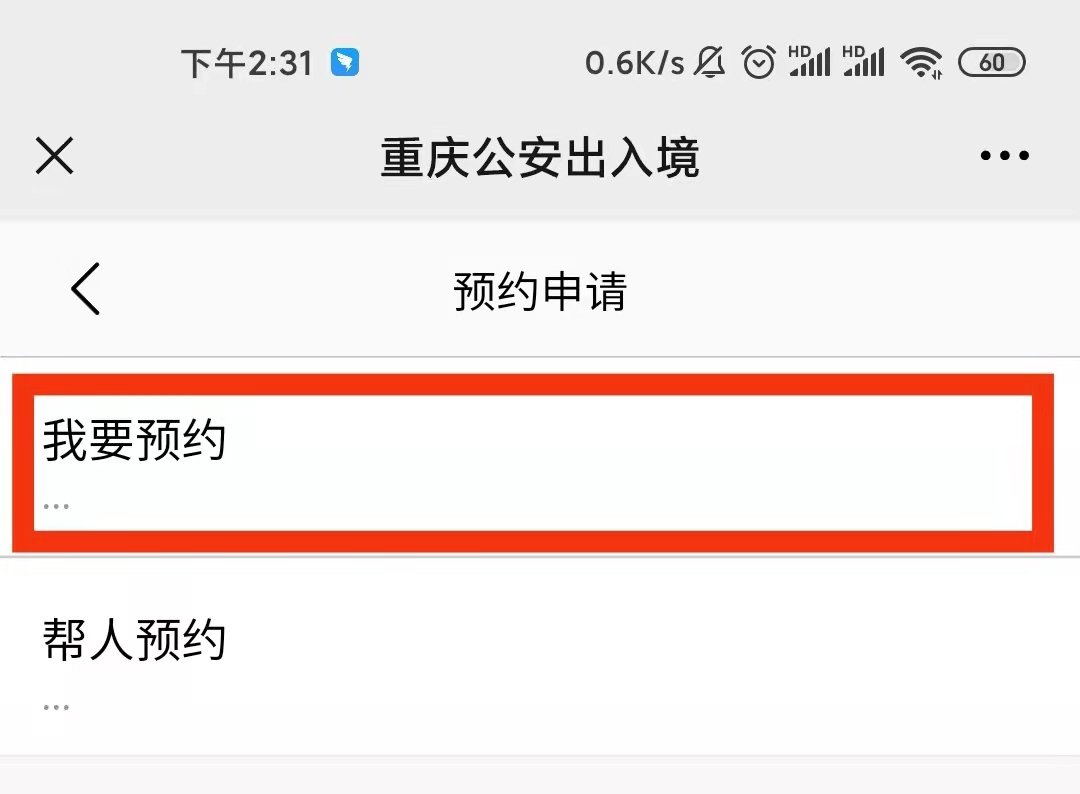Tap the 预约申请 header title
The image size is (1080, 794).
540,292
